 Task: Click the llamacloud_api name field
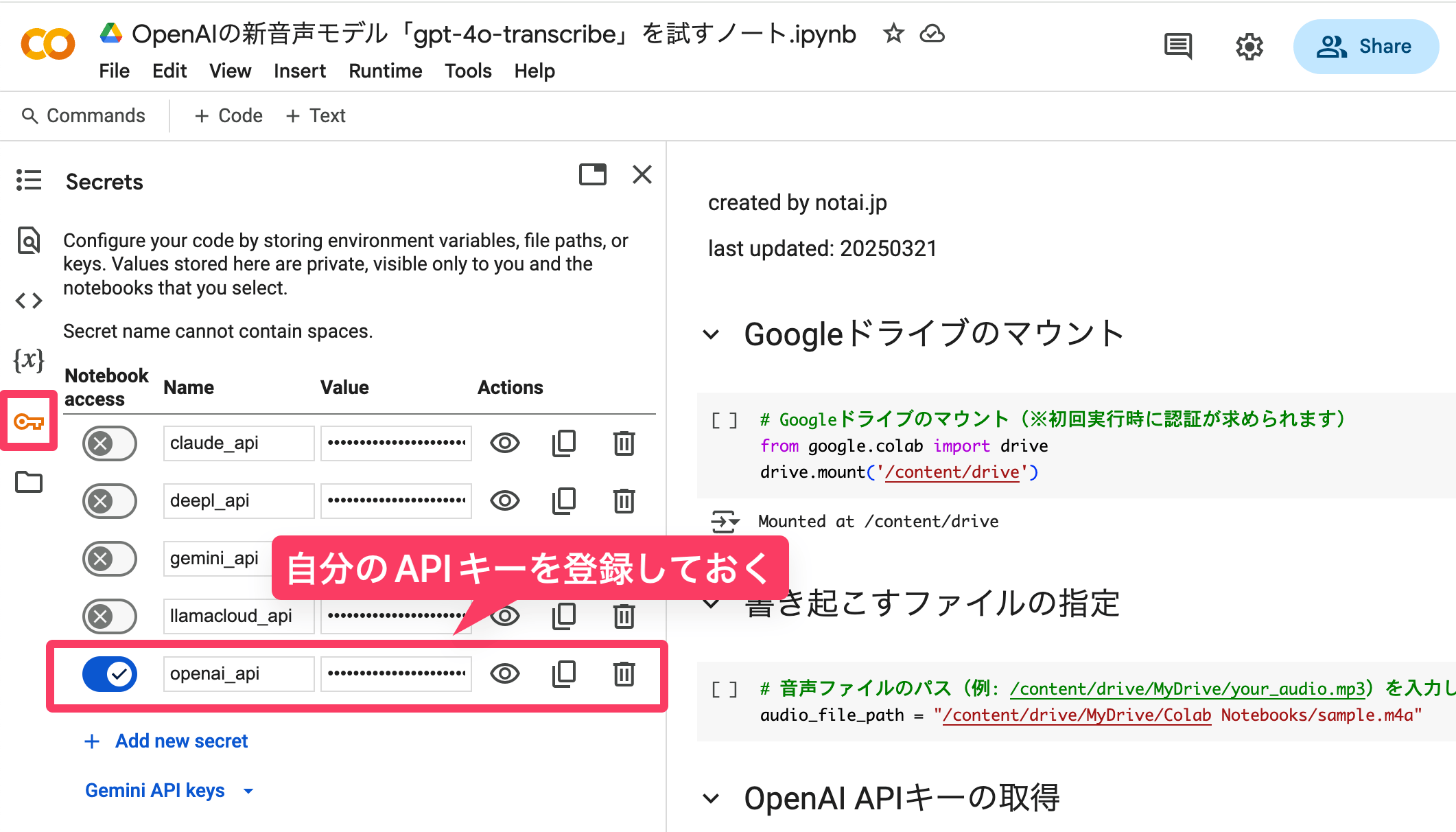pyautogui.click(x=238, y=616)
